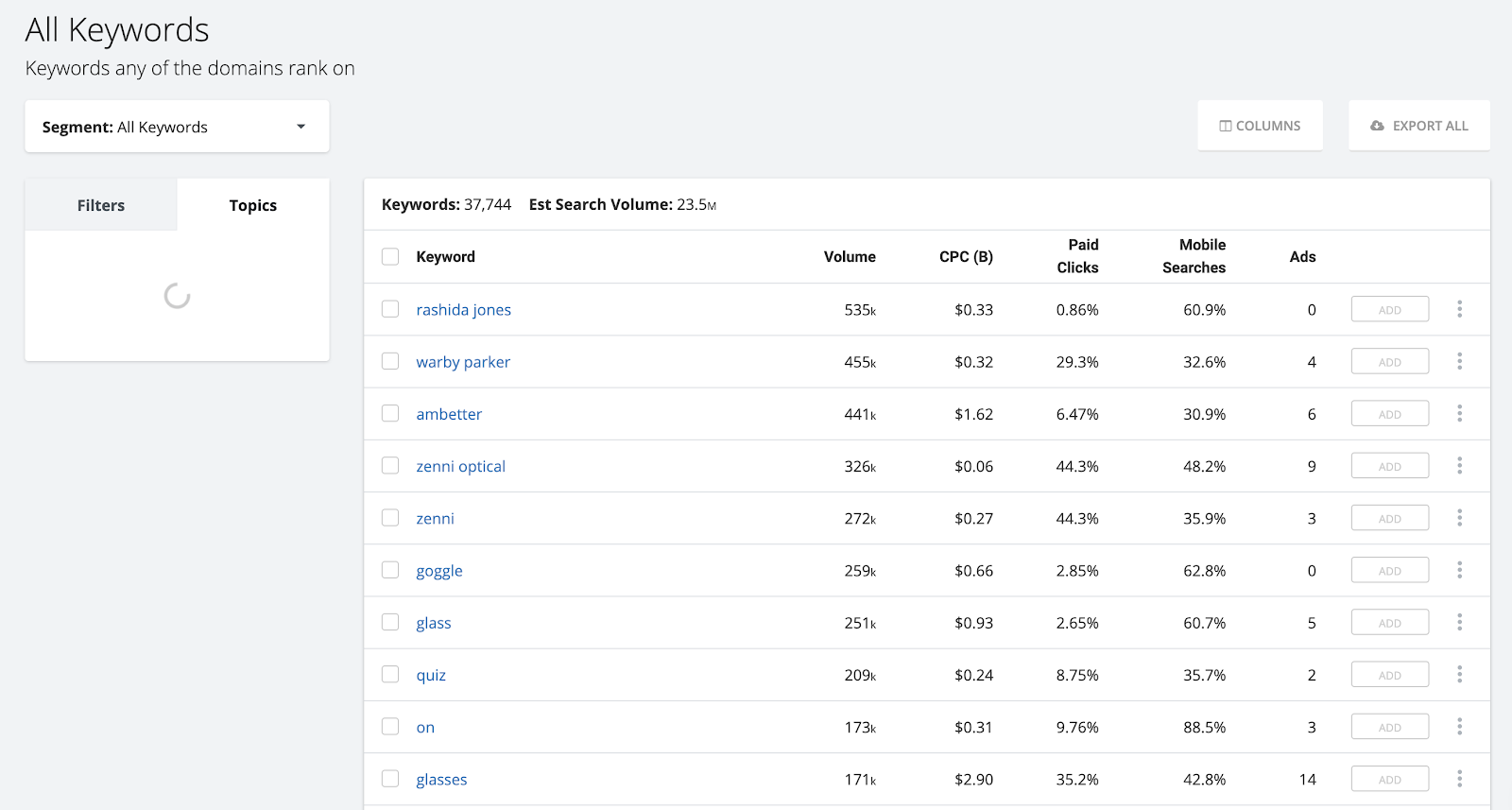Tick the checkbox for rashida jones

[x=390, y=309]
